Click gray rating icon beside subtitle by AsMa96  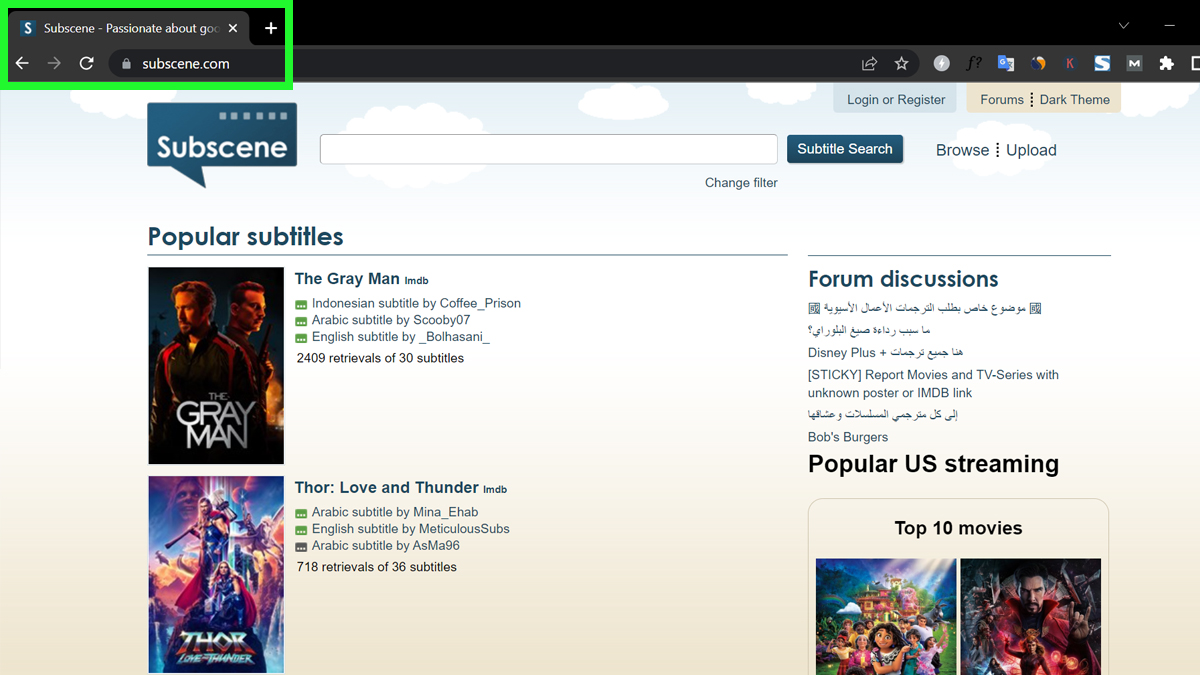(301, 548)
